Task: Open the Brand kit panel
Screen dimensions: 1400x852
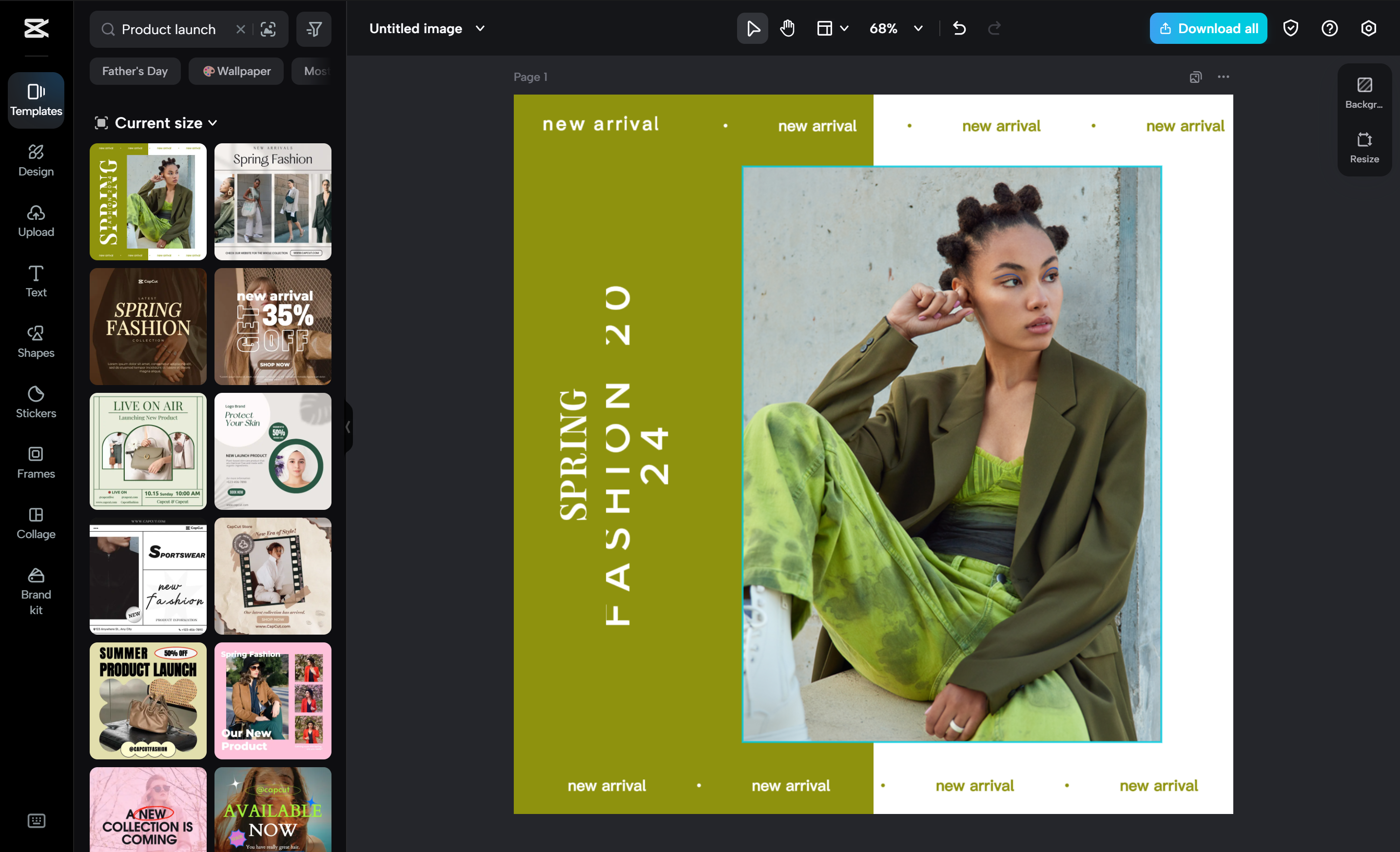Action: pyautogui.click(x=36, y=591)
